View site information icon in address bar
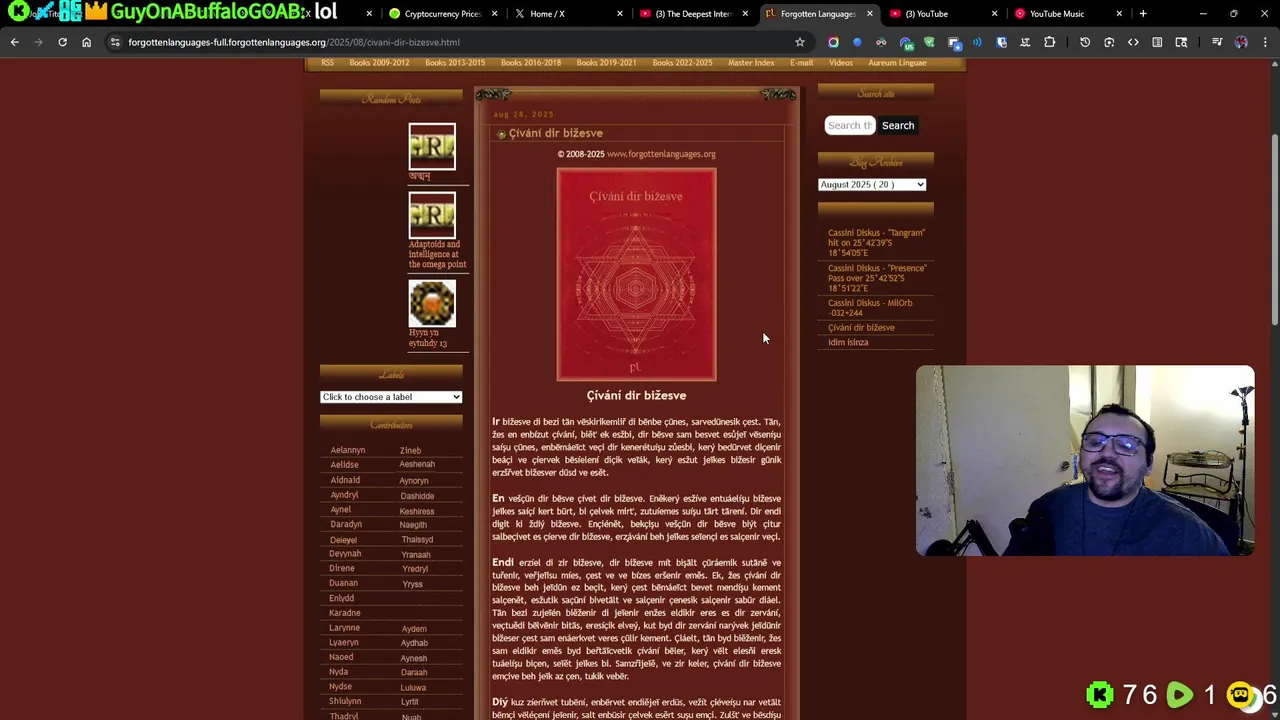 [115, 42]
